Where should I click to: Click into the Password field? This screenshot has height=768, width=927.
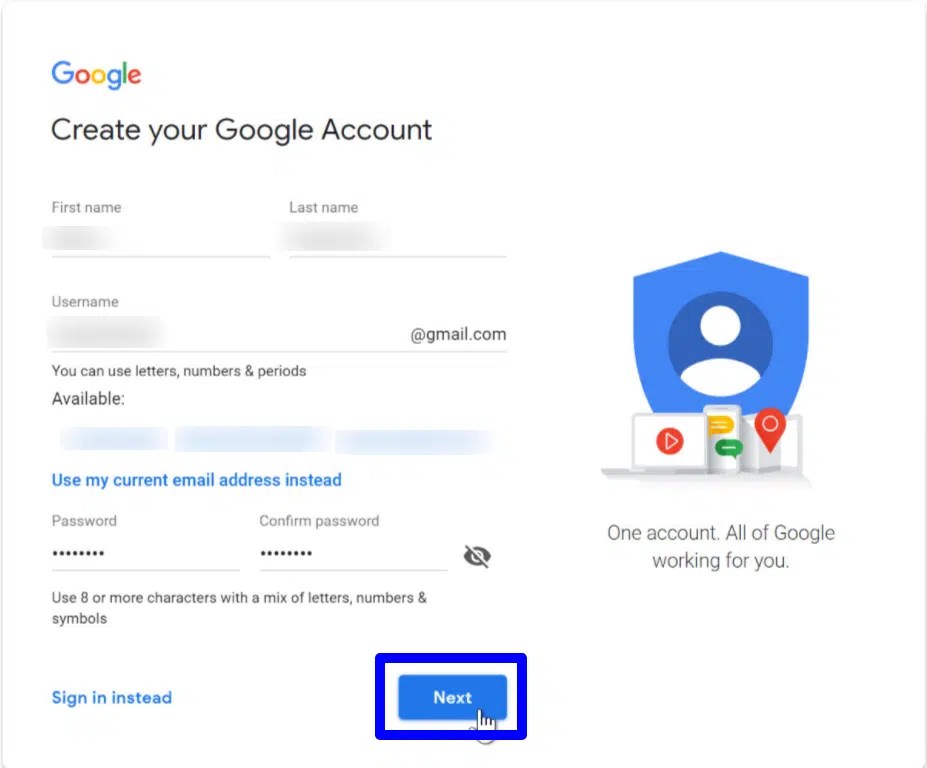(145, 553)
